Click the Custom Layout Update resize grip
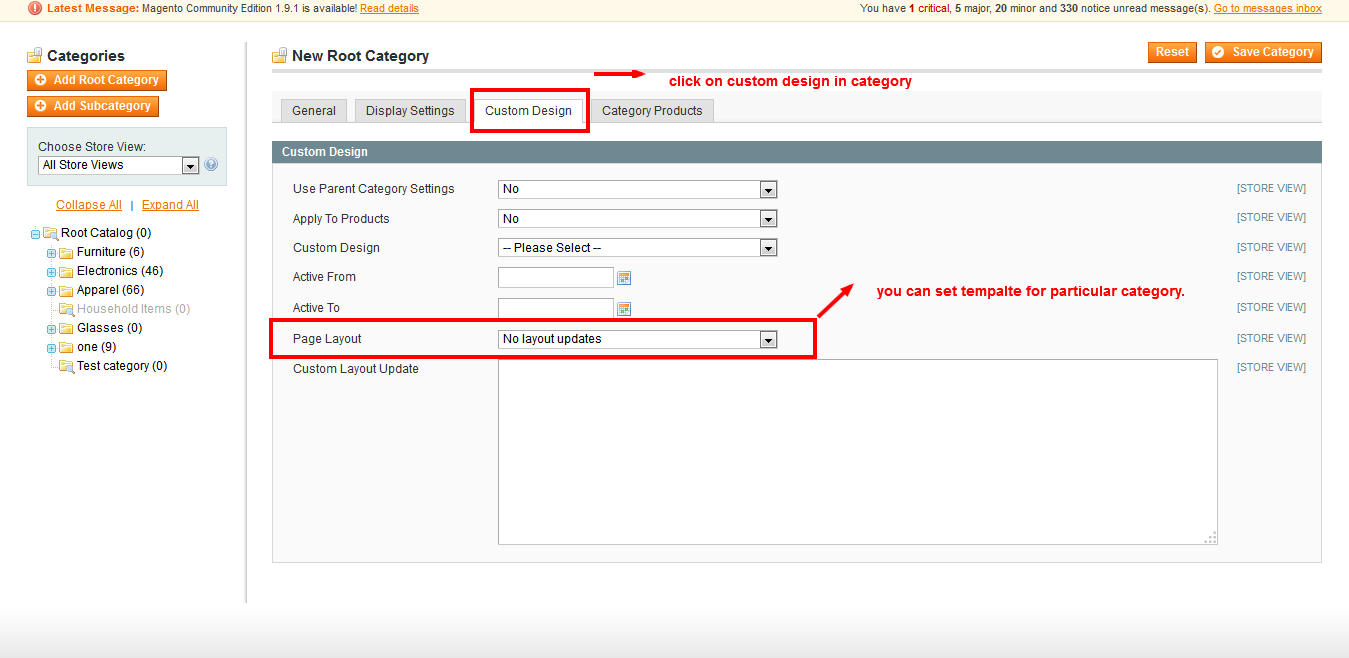The width and height of the screenshot is (1349, 658). pos(1210,537)
